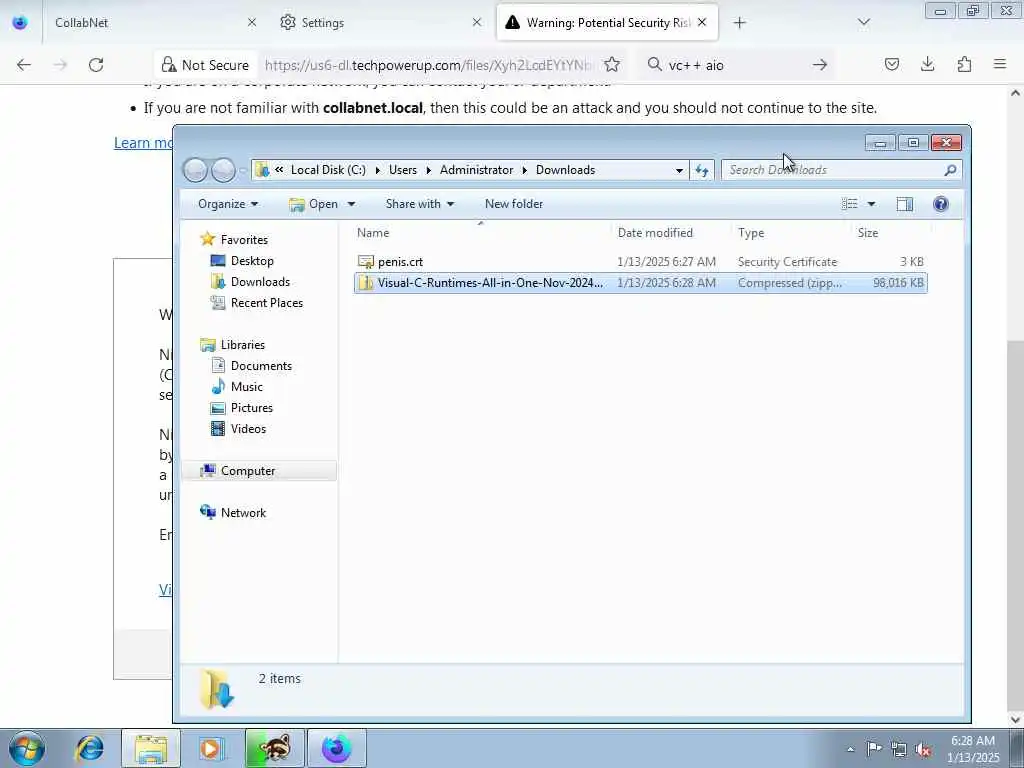Change your view icon in Explorer
Image resolution: width=1024 pixels, height=768 pixels.
click(850, 204)
